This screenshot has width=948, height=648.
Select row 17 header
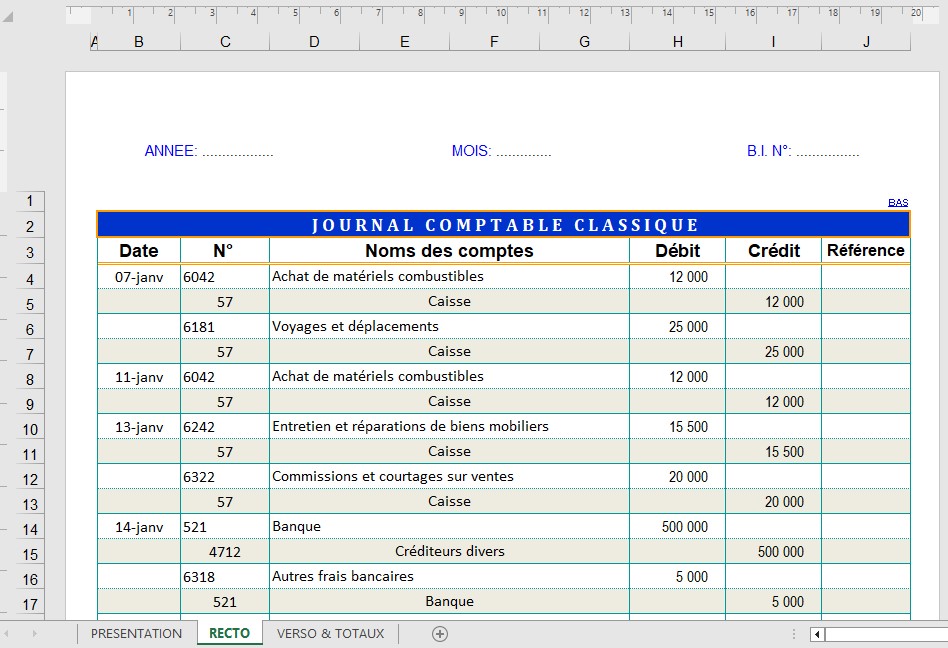[30, 604]
